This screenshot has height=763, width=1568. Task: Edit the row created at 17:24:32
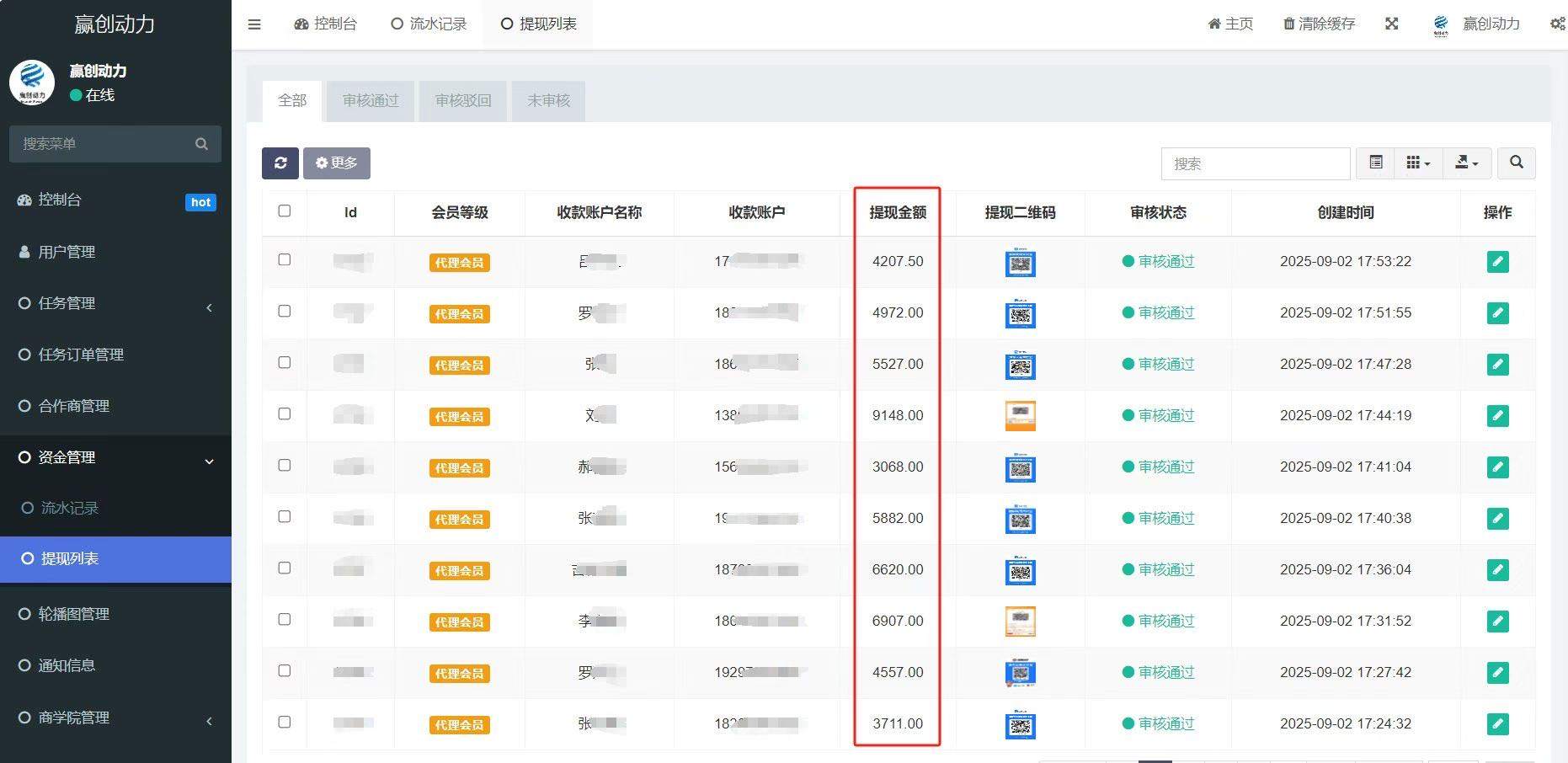coord(1497,724)
